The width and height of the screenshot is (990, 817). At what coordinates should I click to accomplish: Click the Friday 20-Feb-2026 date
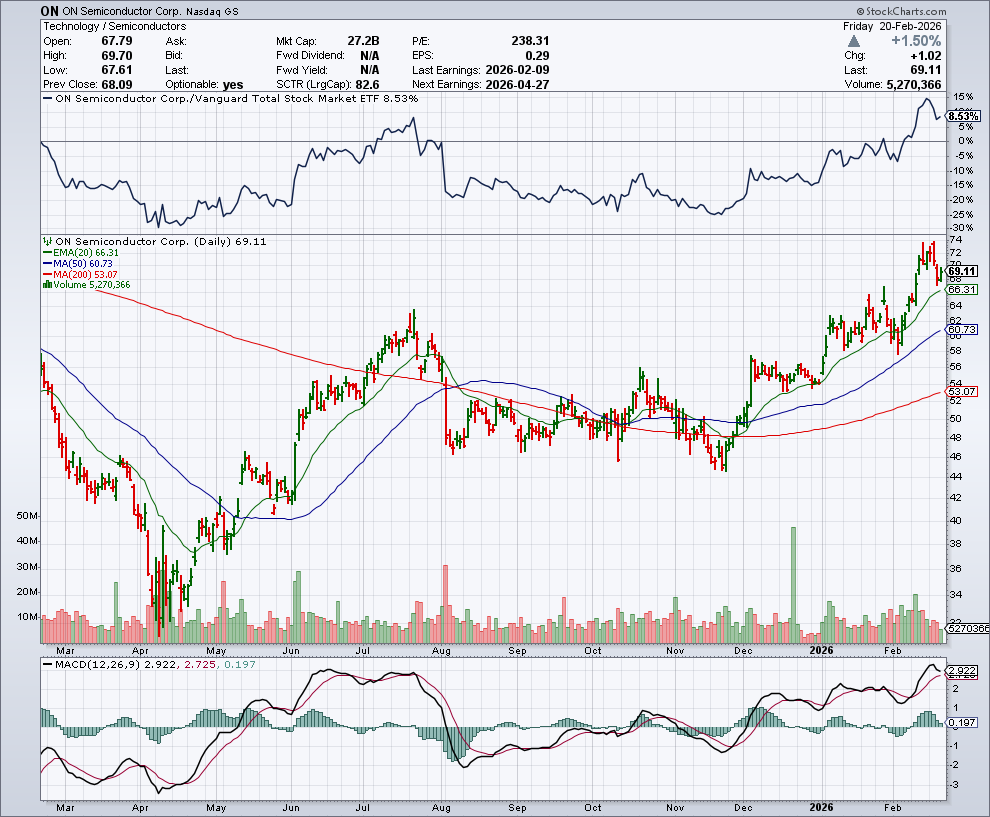pos(892,27)
